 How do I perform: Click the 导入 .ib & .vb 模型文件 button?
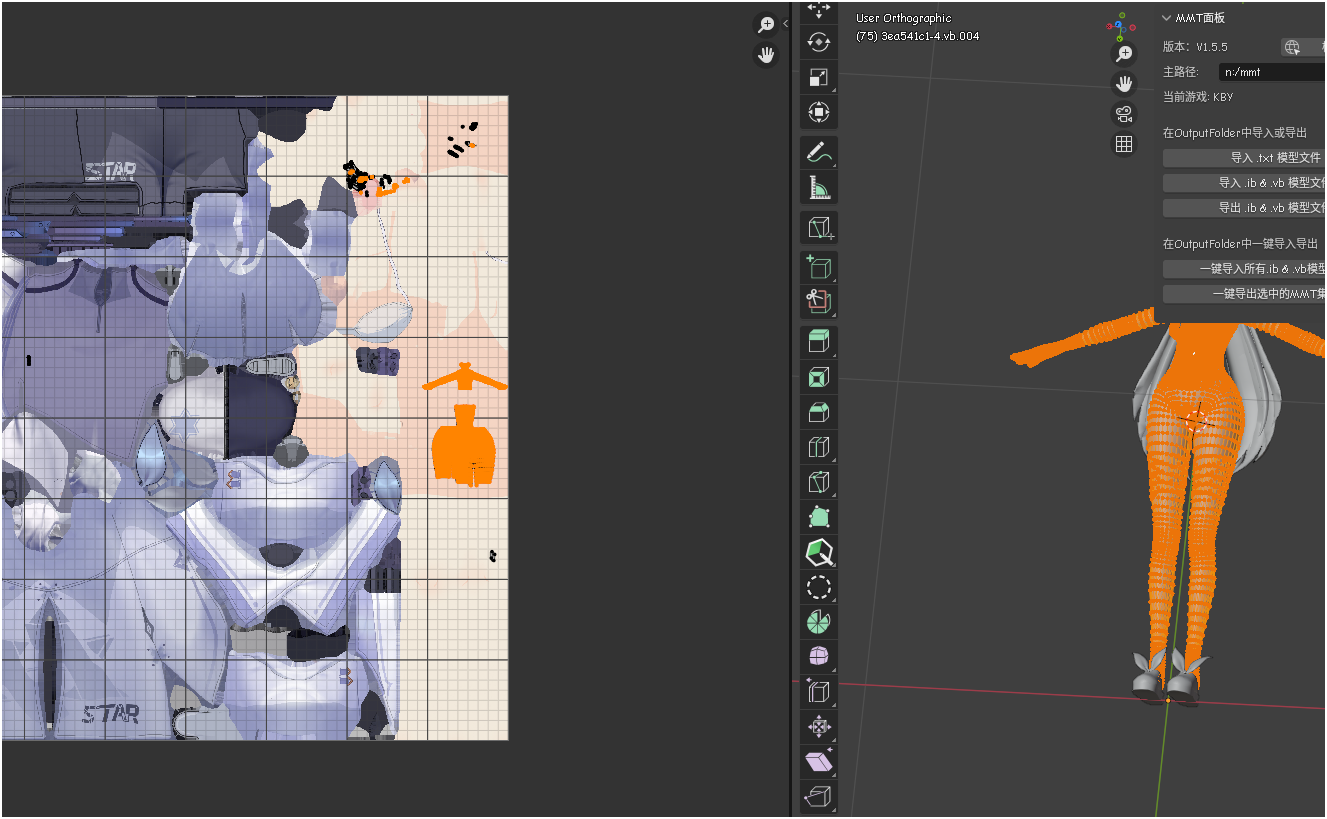tap(1245, 183)
